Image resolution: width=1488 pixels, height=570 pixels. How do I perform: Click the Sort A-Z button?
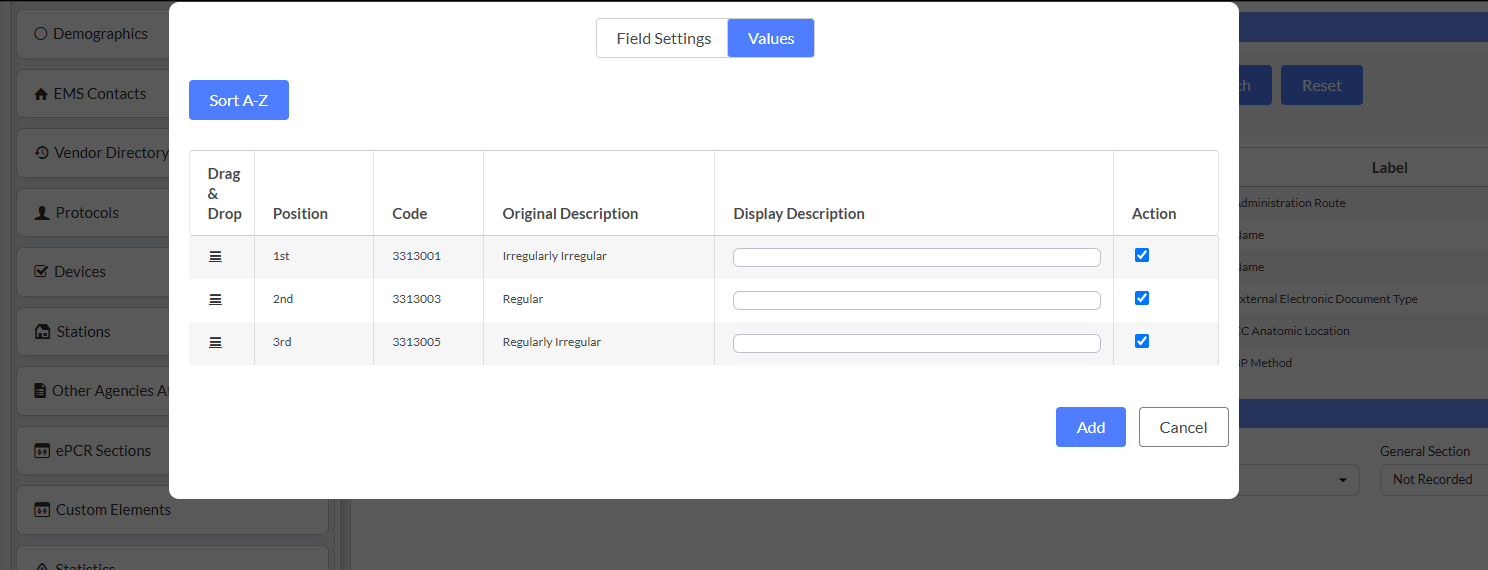click(239, 100)
